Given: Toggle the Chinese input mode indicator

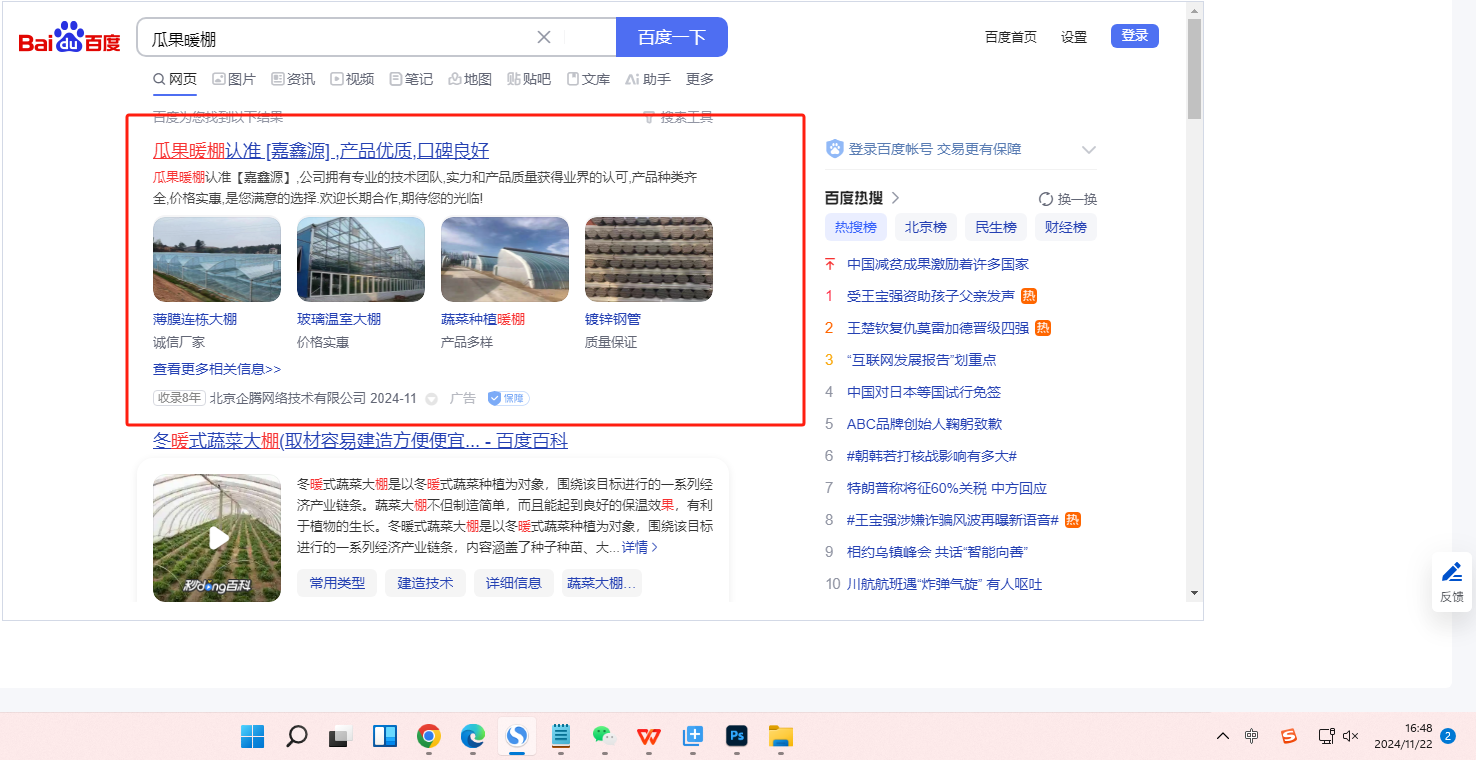Looking at the screenshot, I should point(1252,737).
